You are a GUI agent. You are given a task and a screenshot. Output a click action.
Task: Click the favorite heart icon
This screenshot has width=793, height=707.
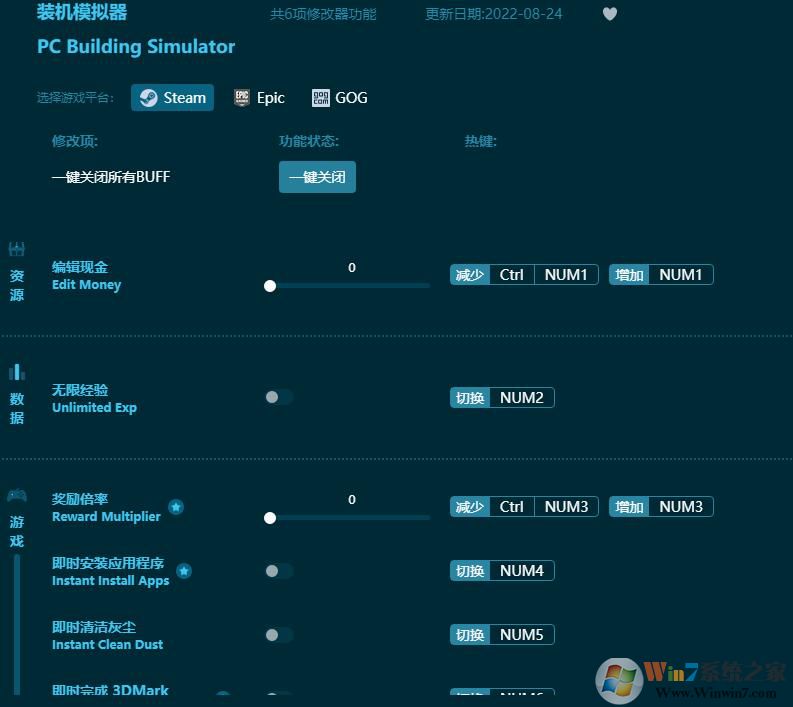609,14
